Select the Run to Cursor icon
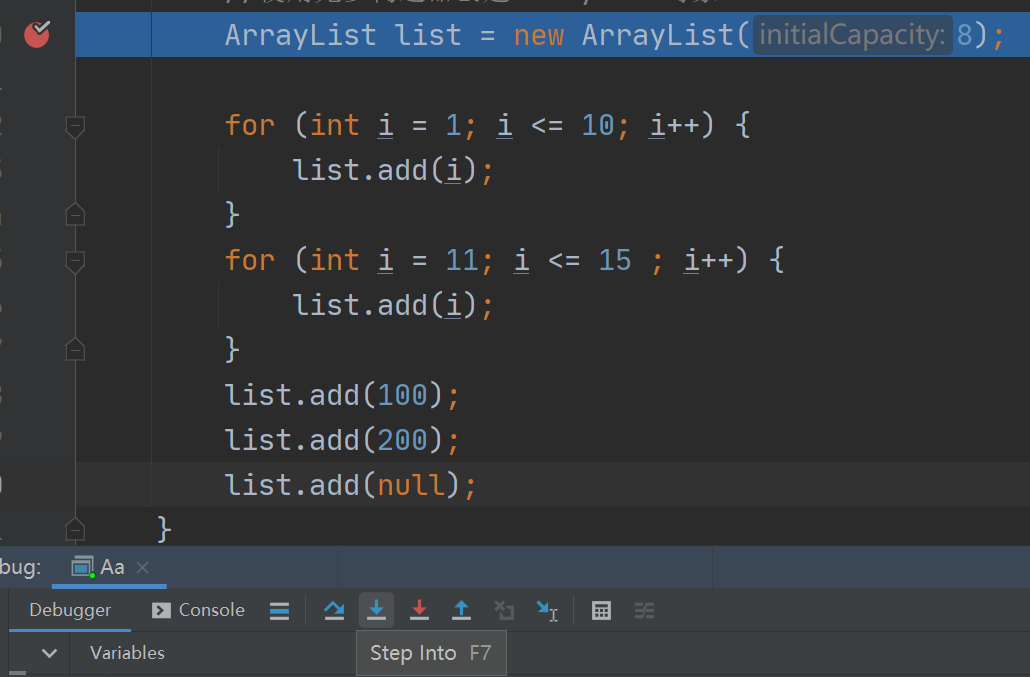The image size is (1030, 677). tap(547, 610)
